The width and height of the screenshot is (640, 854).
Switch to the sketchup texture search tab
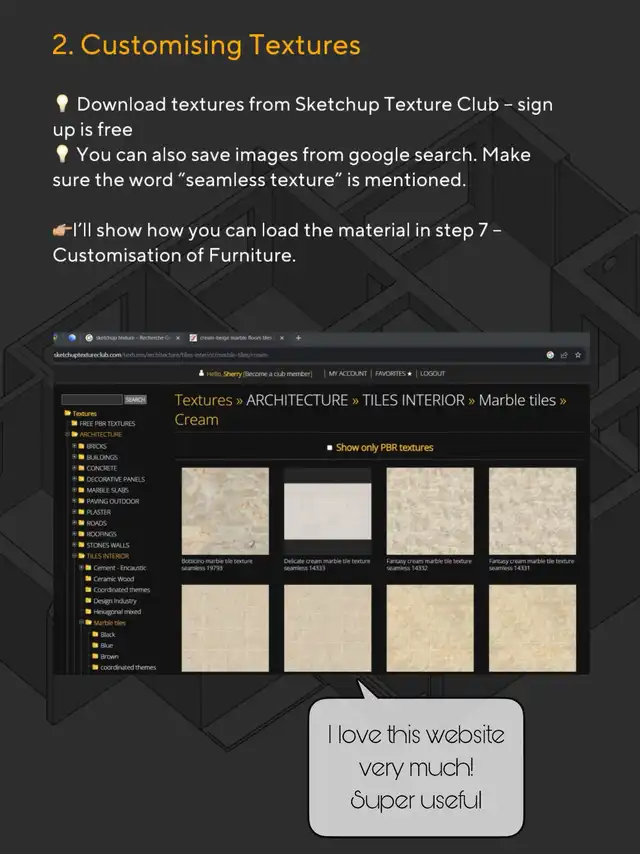(130, 338)
